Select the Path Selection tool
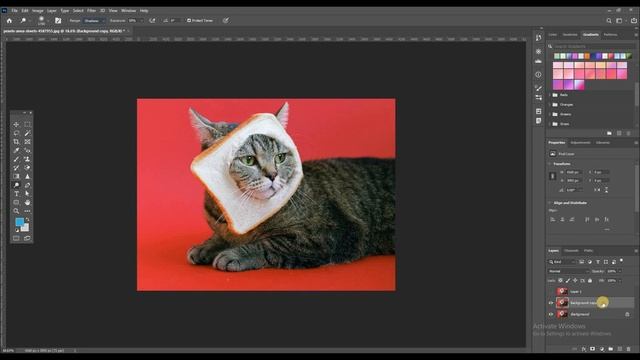The height and width of the screenshot is (360, 640). 27,194
